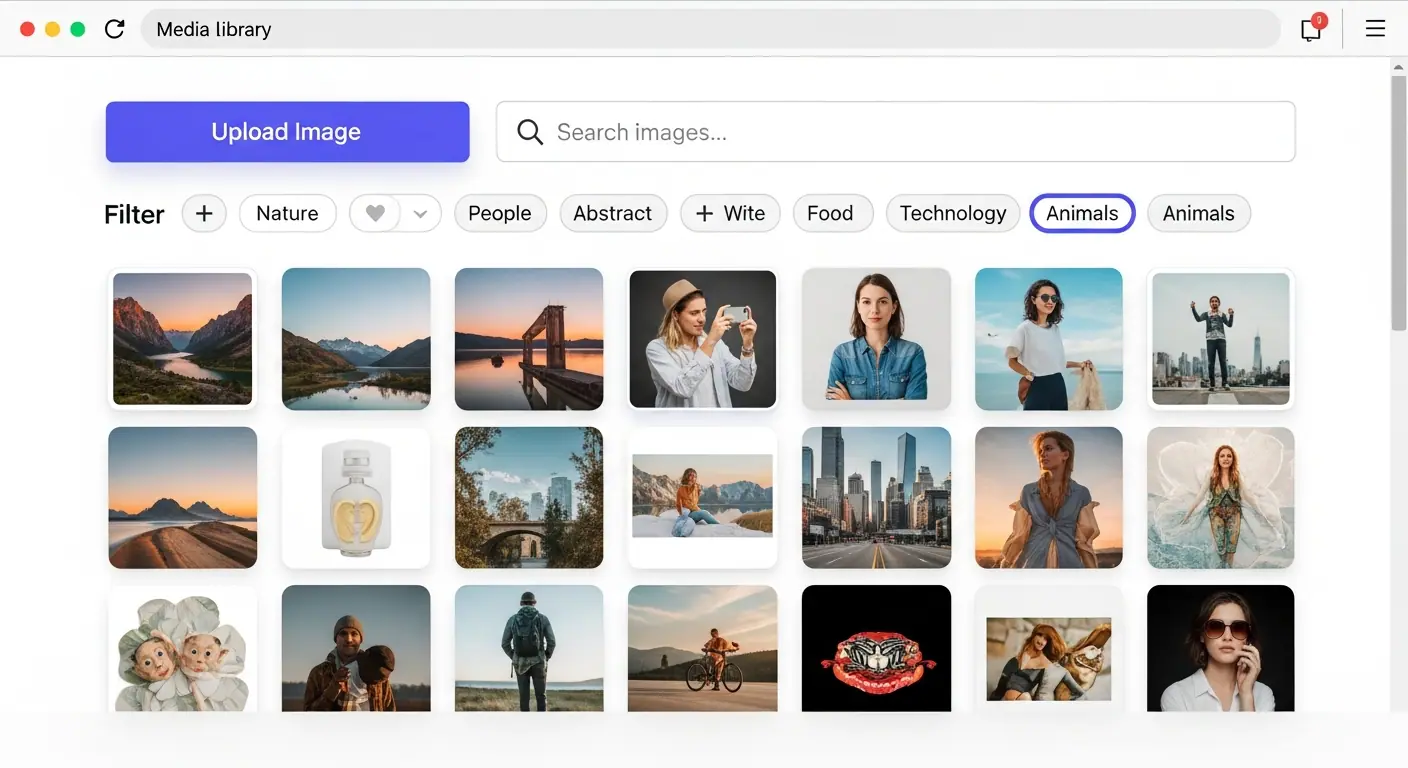Deselect the highlighted Animals filter chip
1408x768 pixels.
(x=1082, y=213)
